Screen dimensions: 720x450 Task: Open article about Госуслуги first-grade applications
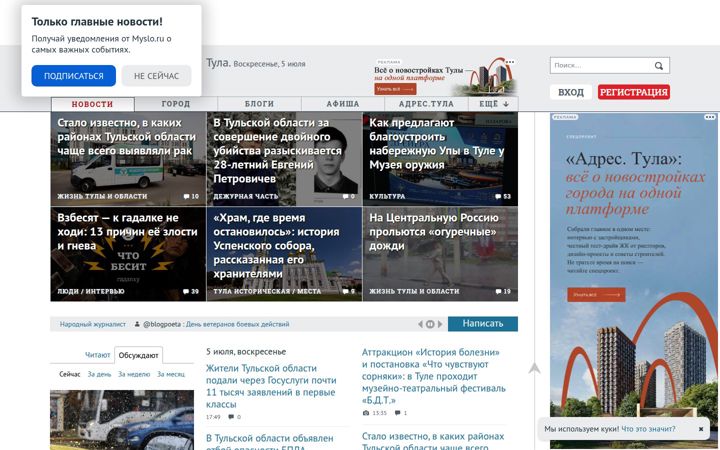tap(271, 386)
